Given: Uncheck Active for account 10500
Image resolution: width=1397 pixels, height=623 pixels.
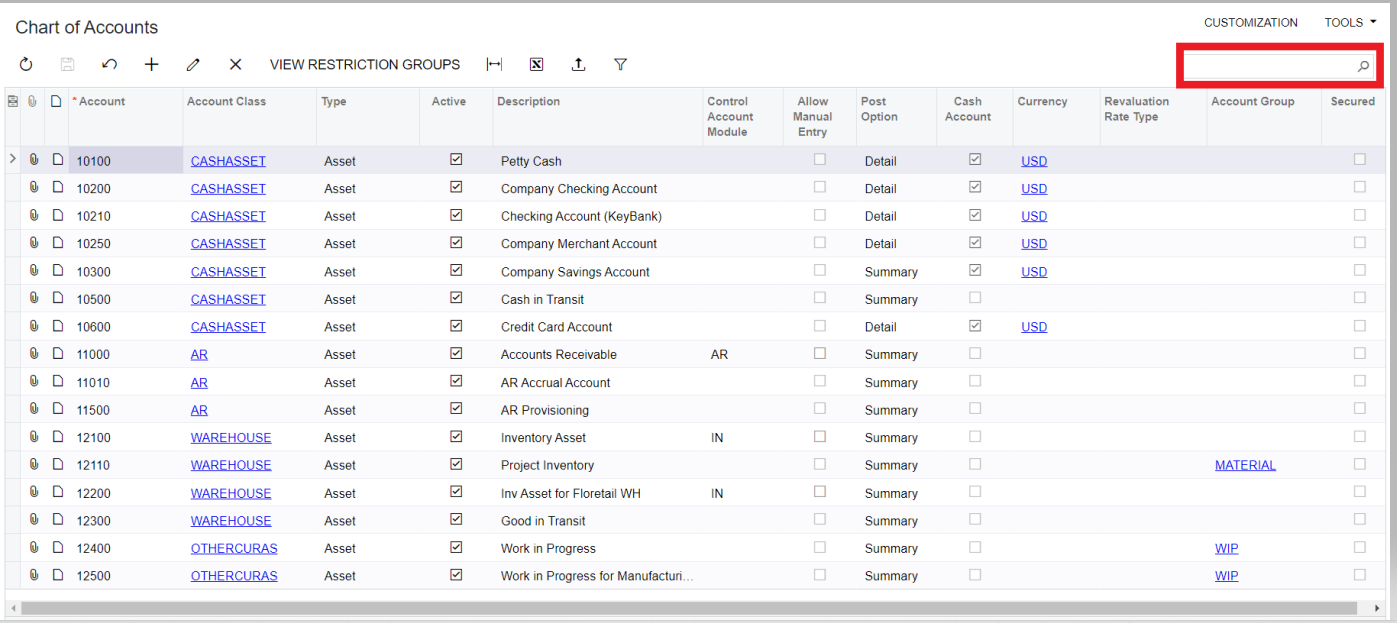Looking at the screenshot, I should [456, 297].
